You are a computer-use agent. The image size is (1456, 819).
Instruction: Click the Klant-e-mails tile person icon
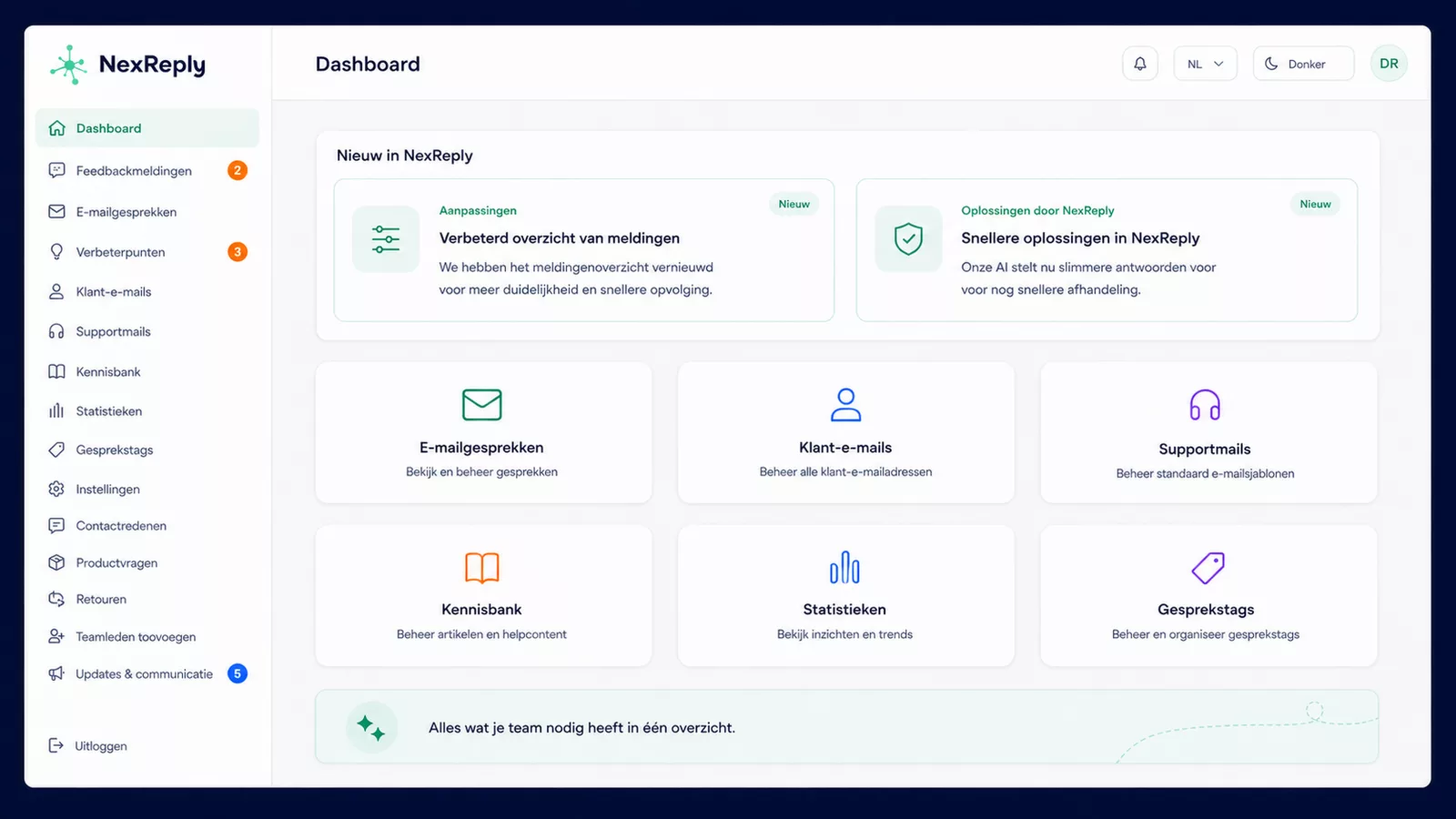coord(845,405)
